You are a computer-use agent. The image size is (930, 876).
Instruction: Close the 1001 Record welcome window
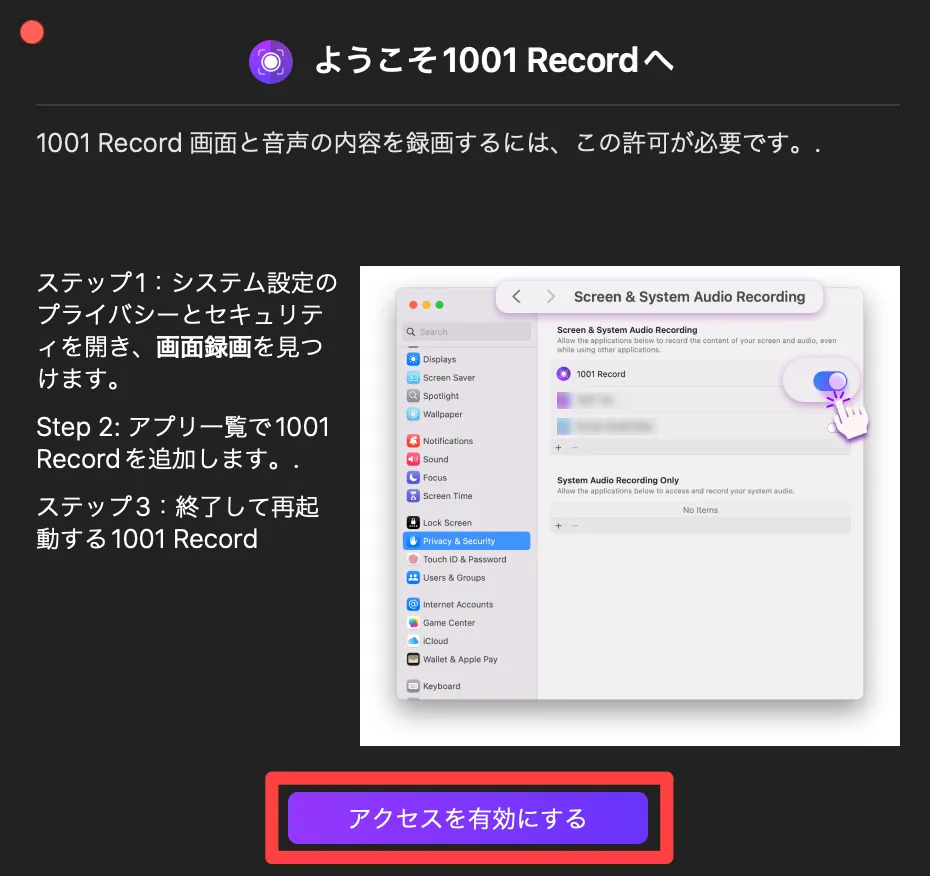click(32, 32)
